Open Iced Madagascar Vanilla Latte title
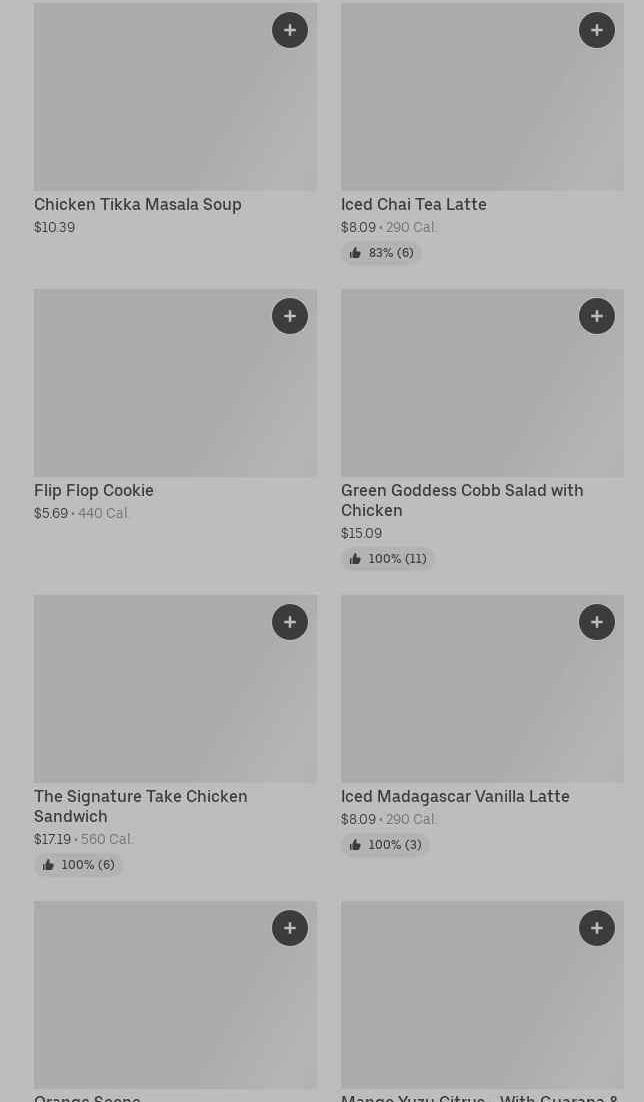 coord(455,796)
